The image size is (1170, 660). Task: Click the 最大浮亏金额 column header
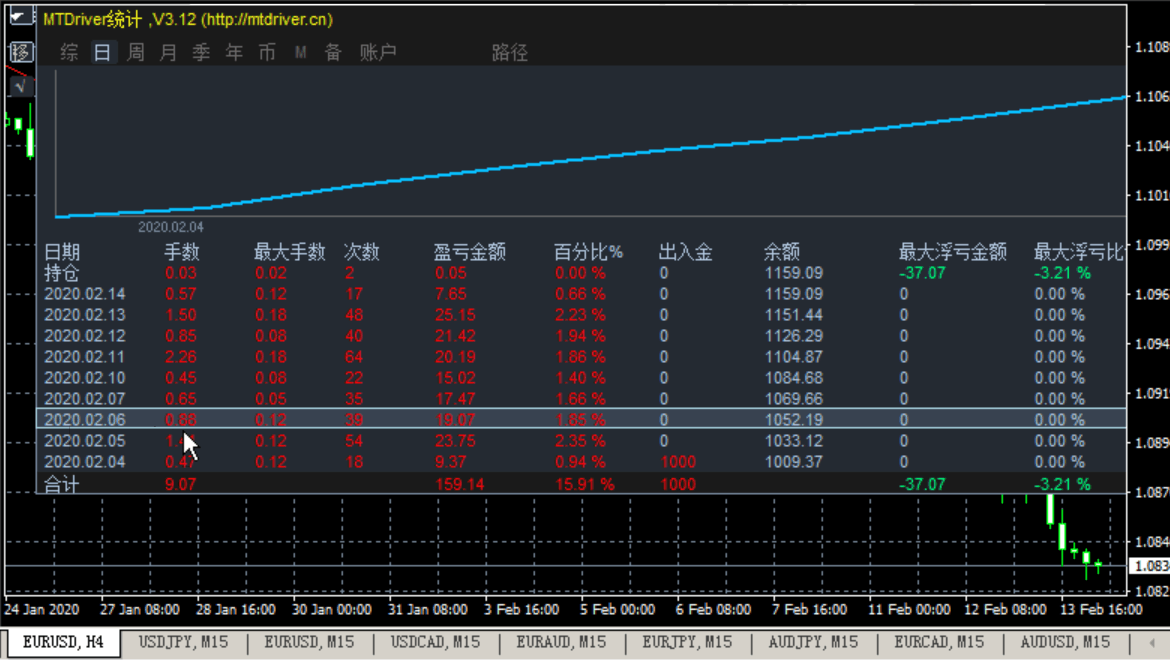point(953,252)
